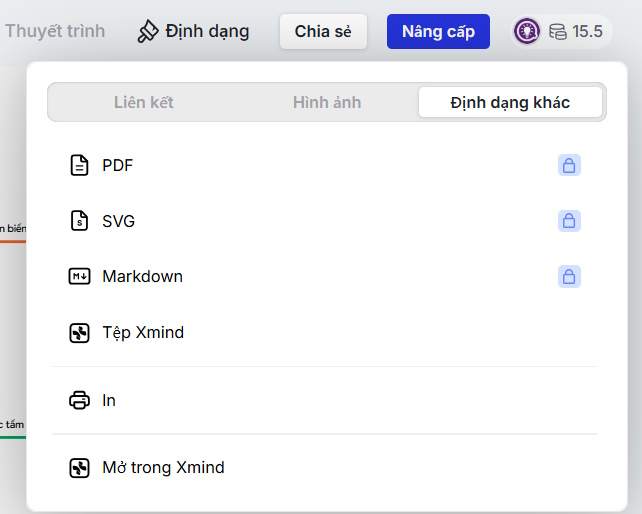642x514 pixels.
Task: Click the PDF document icon
Action: coord(79,165)
